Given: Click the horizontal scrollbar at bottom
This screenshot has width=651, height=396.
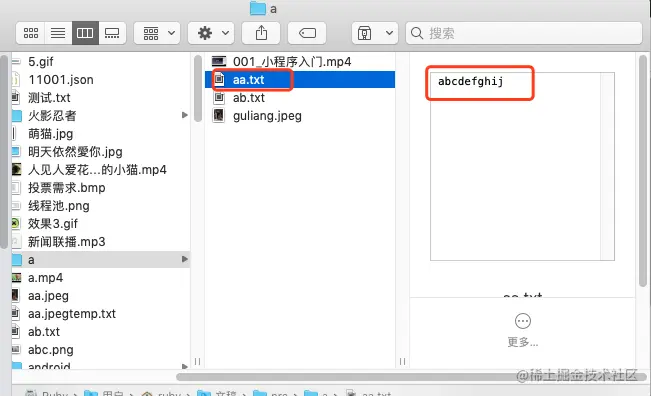Looking at the screenshot, I should (x=411, y=377).
